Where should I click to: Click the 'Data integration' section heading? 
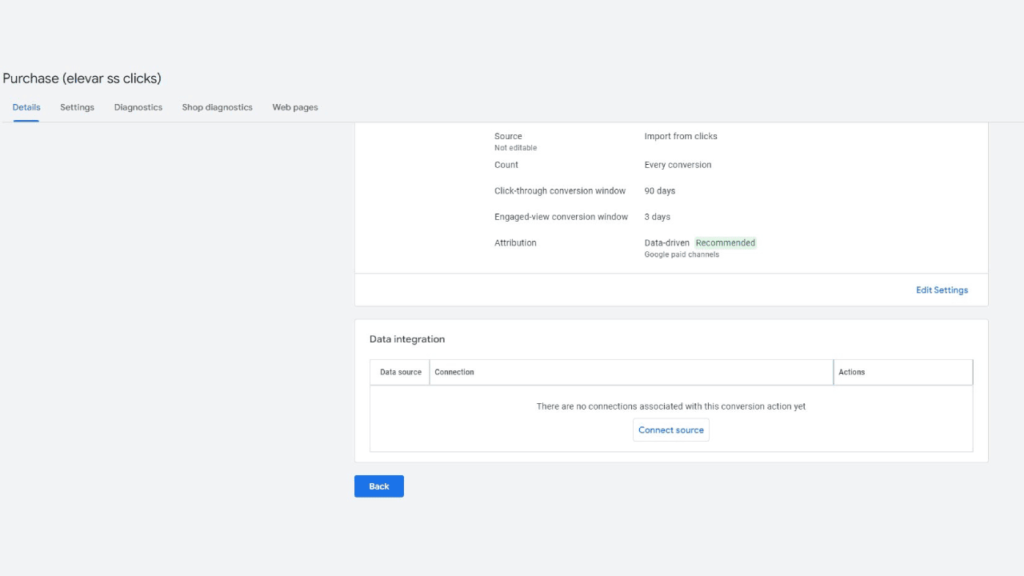click(x=407, y=339)
